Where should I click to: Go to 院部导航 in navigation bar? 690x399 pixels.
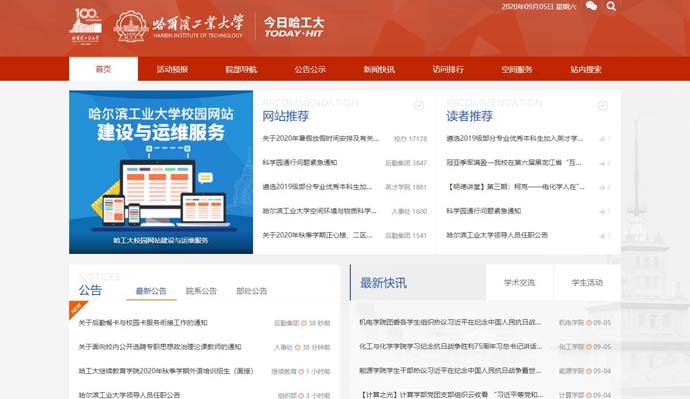tap(241, 69)
